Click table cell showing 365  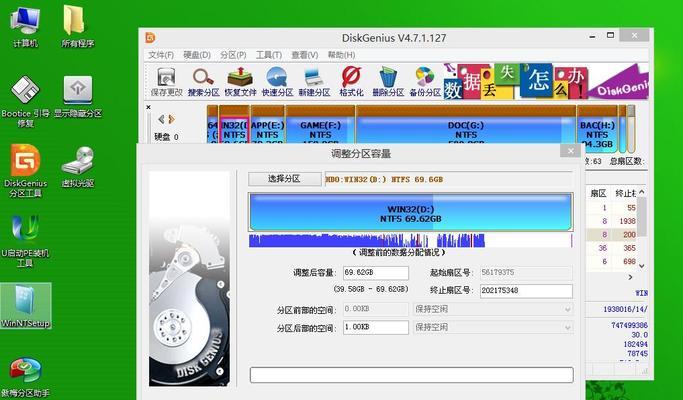click(629, 248)
